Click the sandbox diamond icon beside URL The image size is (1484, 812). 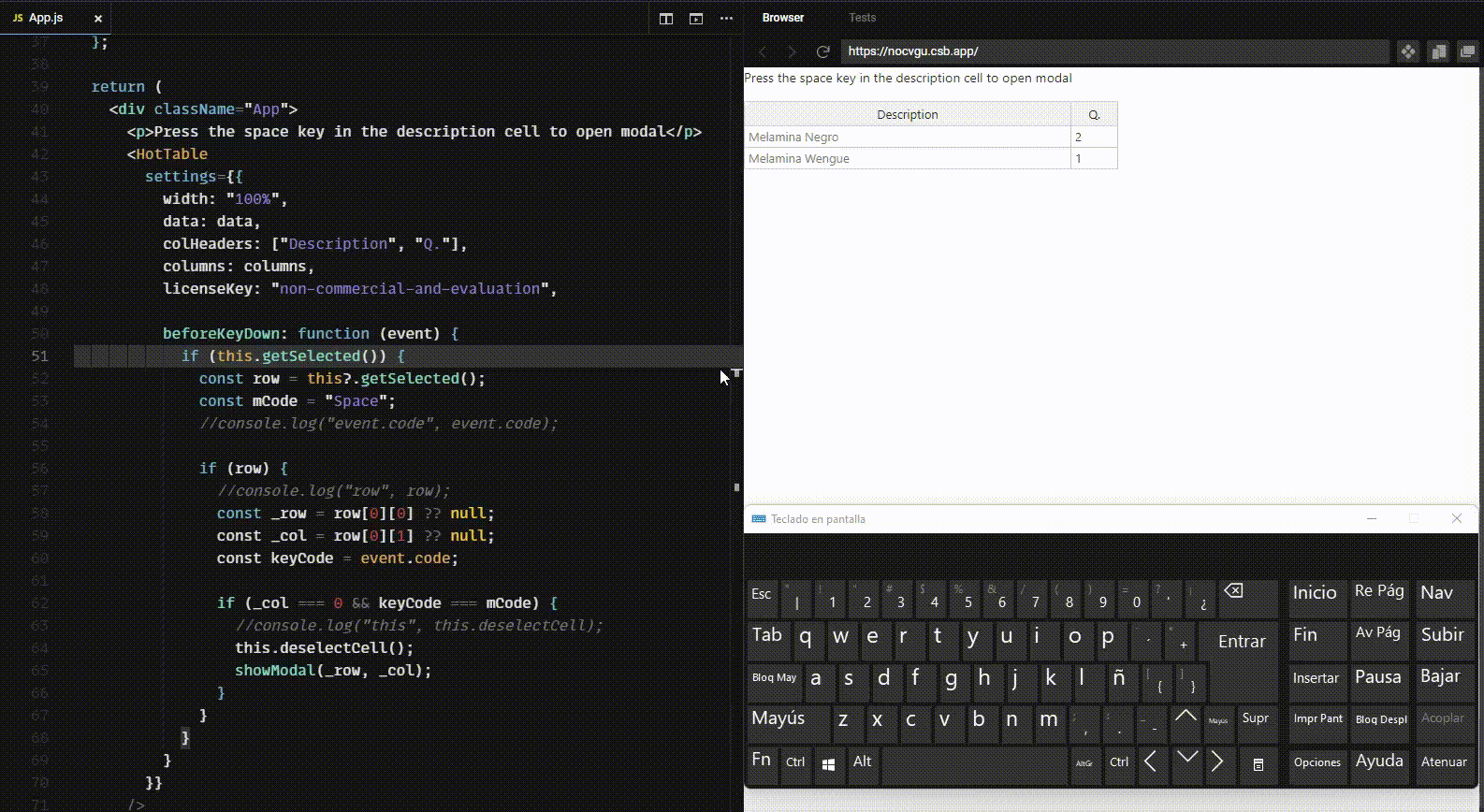tap(1408, 51)
